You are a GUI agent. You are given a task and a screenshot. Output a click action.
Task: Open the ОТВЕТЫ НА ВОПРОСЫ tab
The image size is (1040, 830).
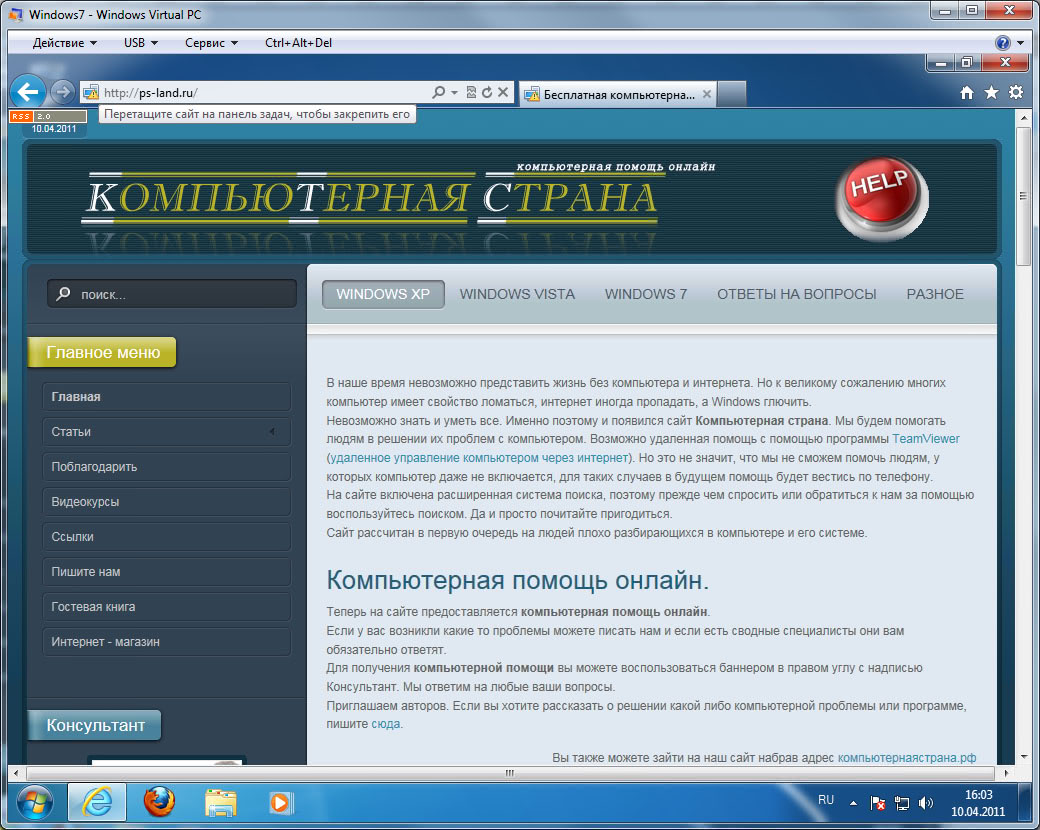pyautogui.click(x=797, y=294)
